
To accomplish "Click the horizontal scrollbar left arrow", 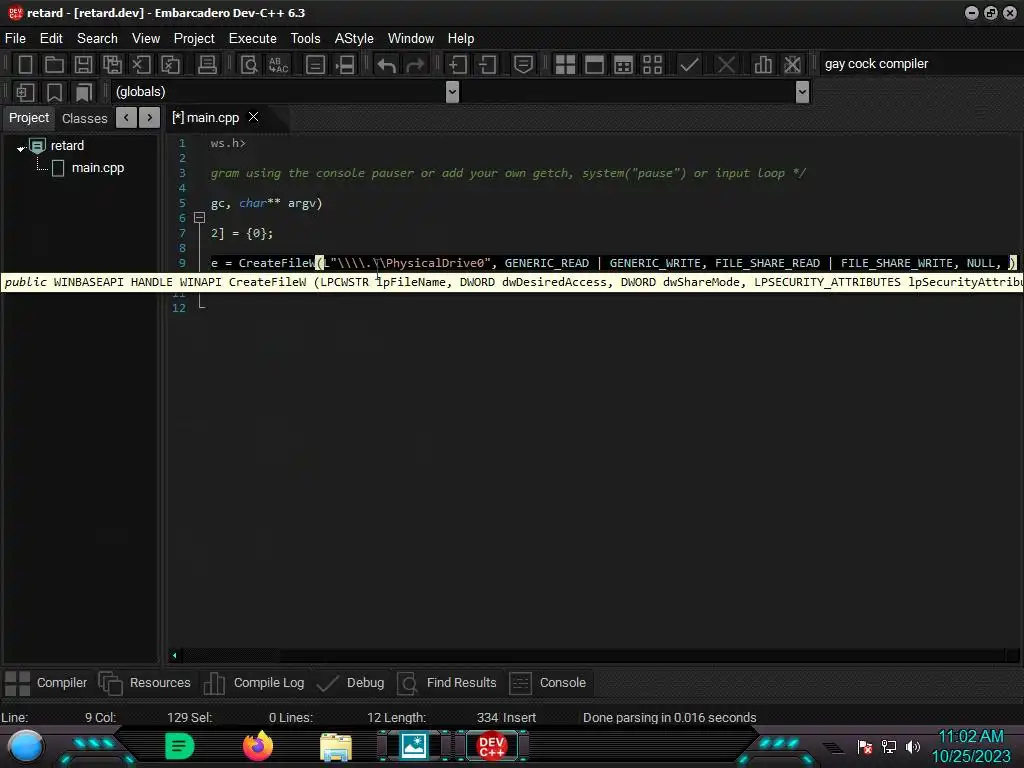I will [x=174, y=655].
